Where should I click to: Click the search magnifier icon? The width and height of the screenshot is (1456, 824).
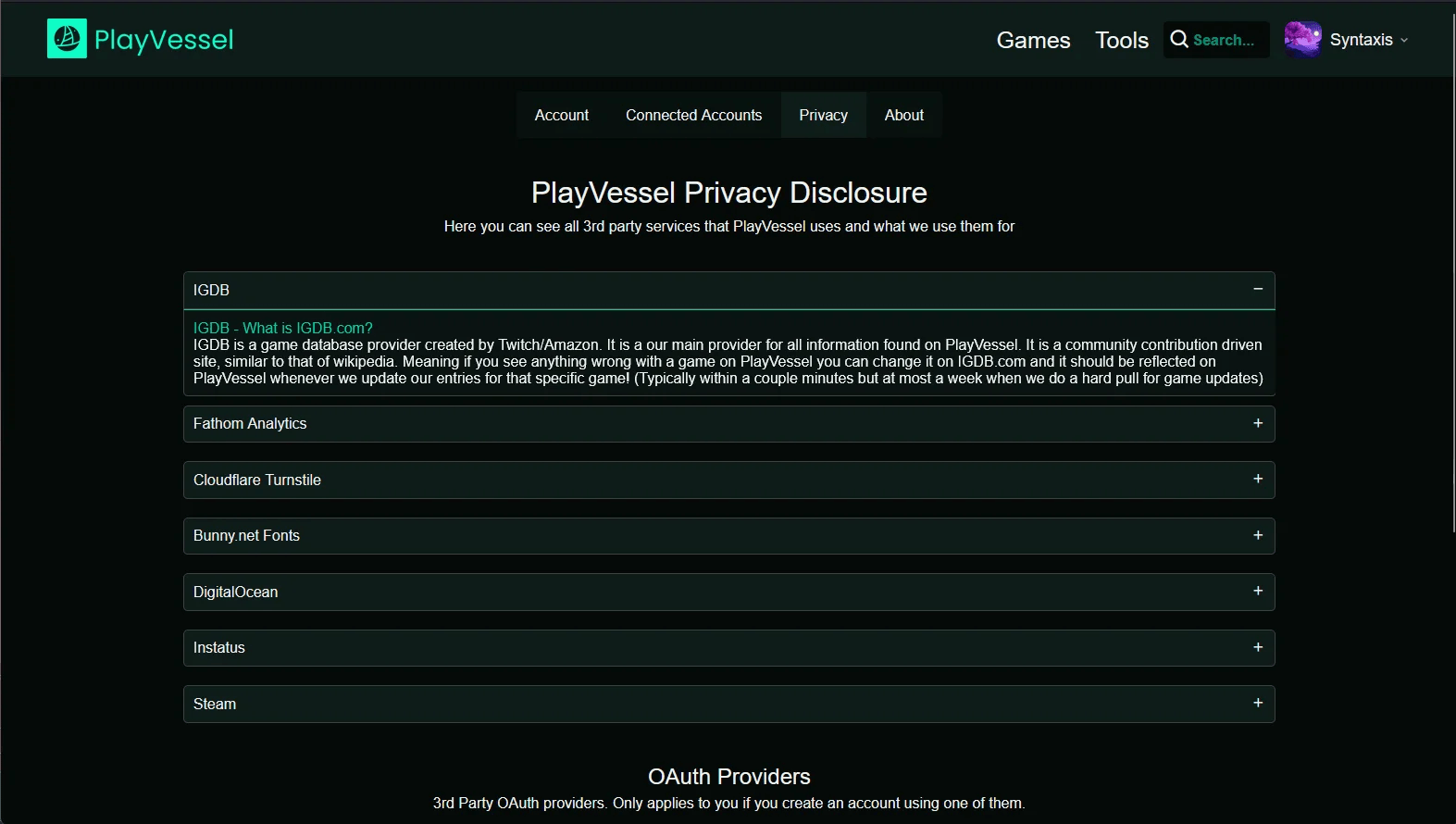click(x=1178, y=39)
